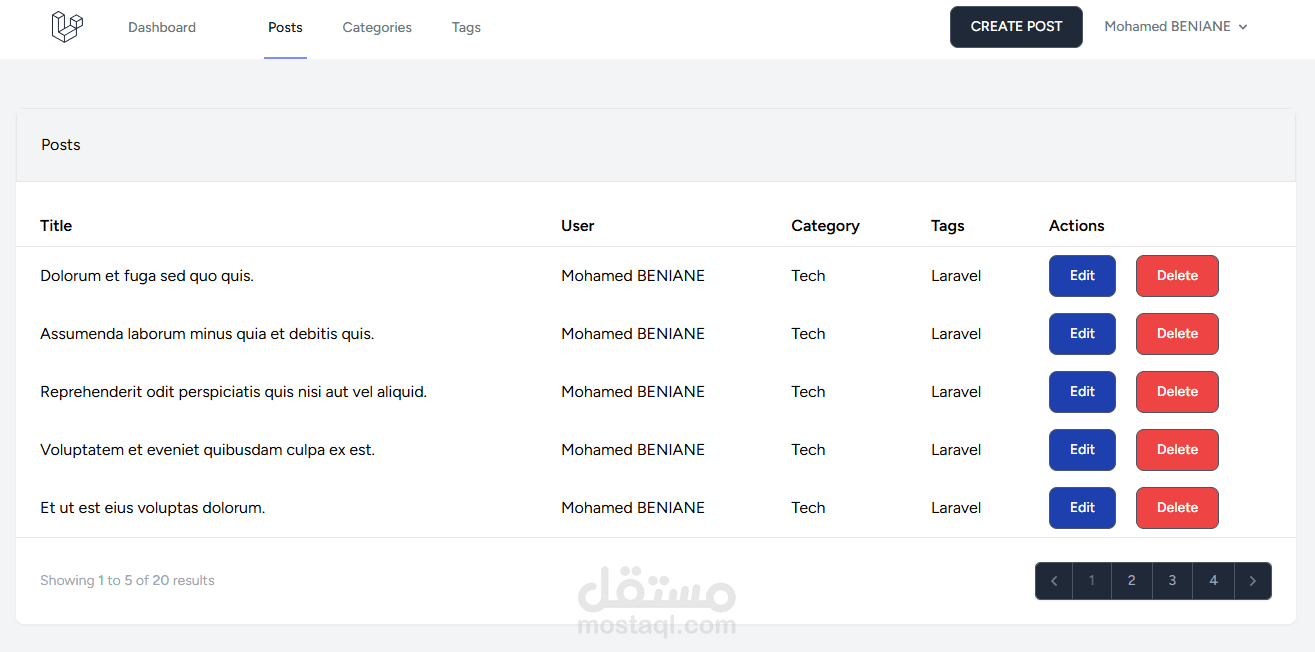The image size is (1315, 652).
Task: Click the CREATE POST button
Action: pos(1016,26)
